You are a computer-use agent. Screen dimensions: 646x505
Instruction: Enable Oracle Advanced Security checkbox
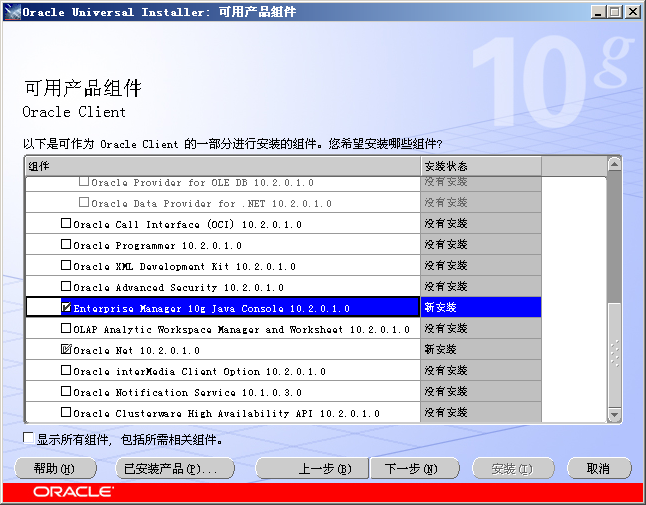point(66,286)
